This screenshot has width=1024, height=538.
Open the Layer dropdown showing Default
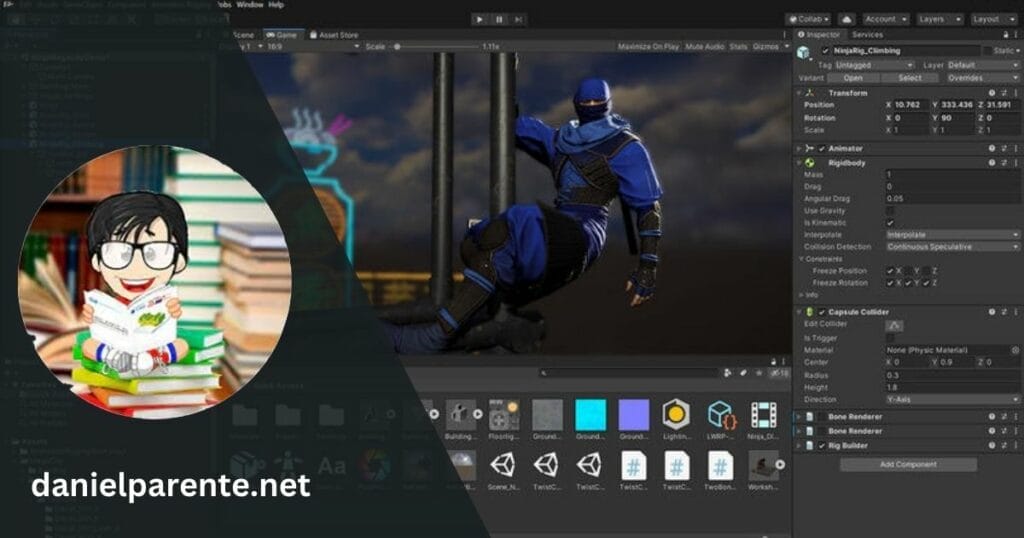[982, 65]
